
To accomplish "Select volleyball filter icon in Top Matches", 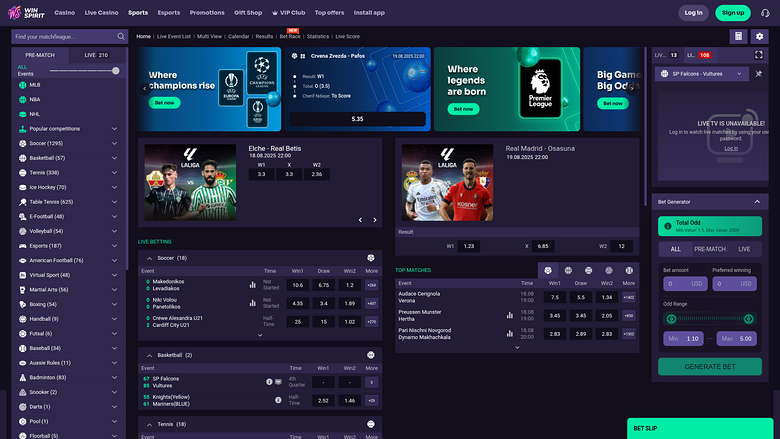I will (x=609, y=270).
